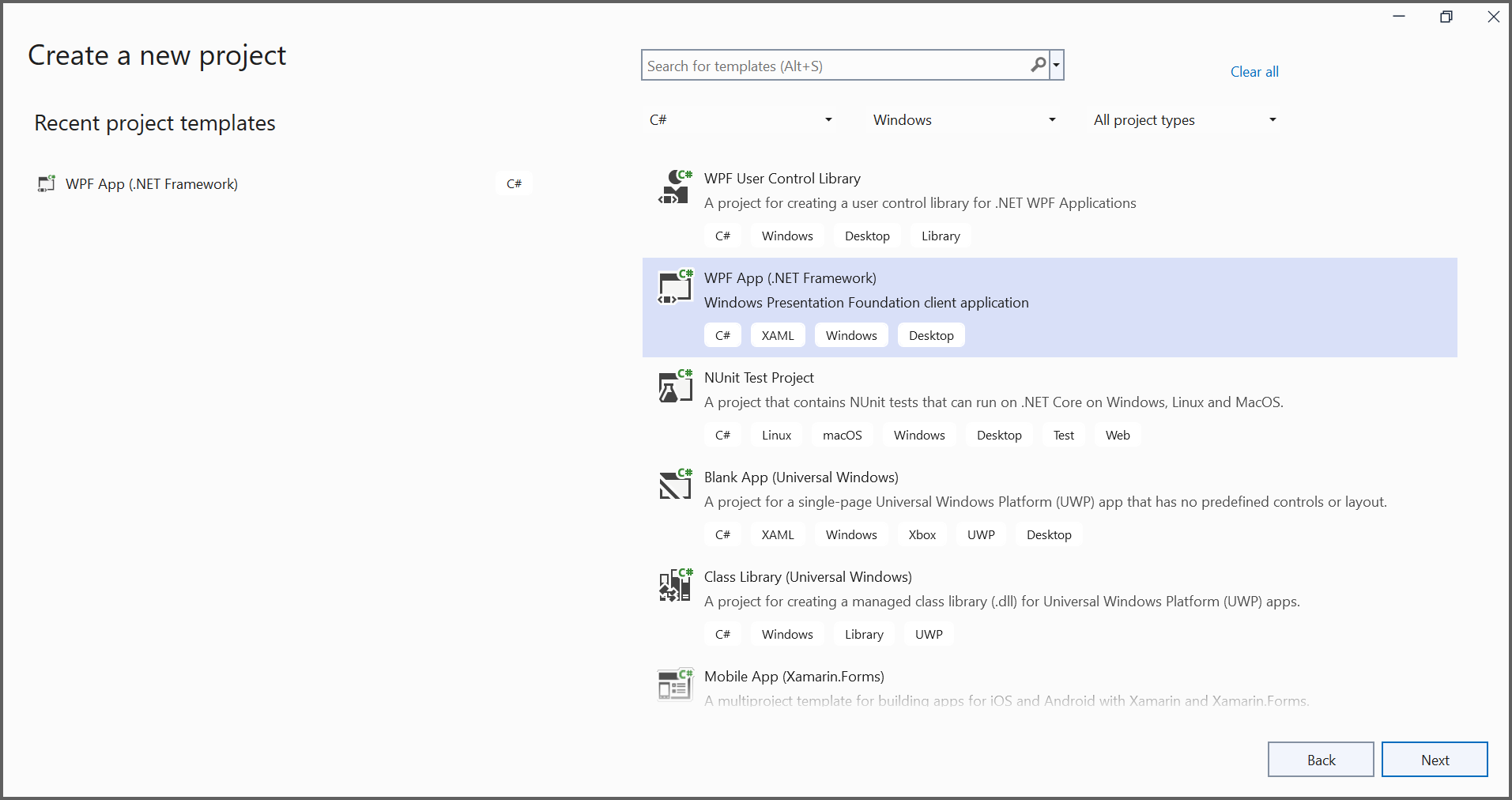Click the Back button
Image resolution: width=1512 pixels, height=800 pixels.
point(1321,760)
